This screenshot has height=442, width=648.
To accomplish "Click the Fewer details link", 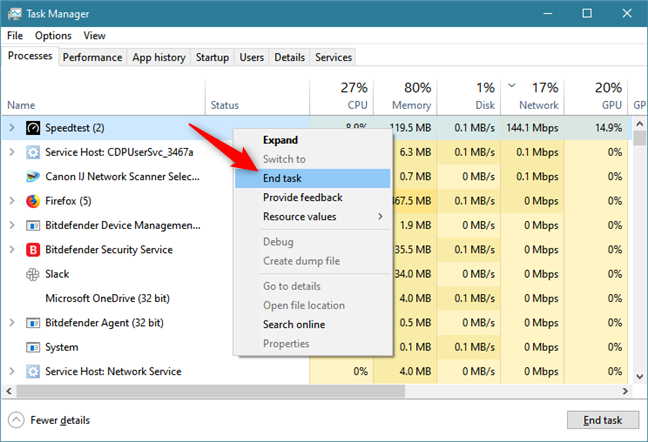I will click(x=60, y=421).
